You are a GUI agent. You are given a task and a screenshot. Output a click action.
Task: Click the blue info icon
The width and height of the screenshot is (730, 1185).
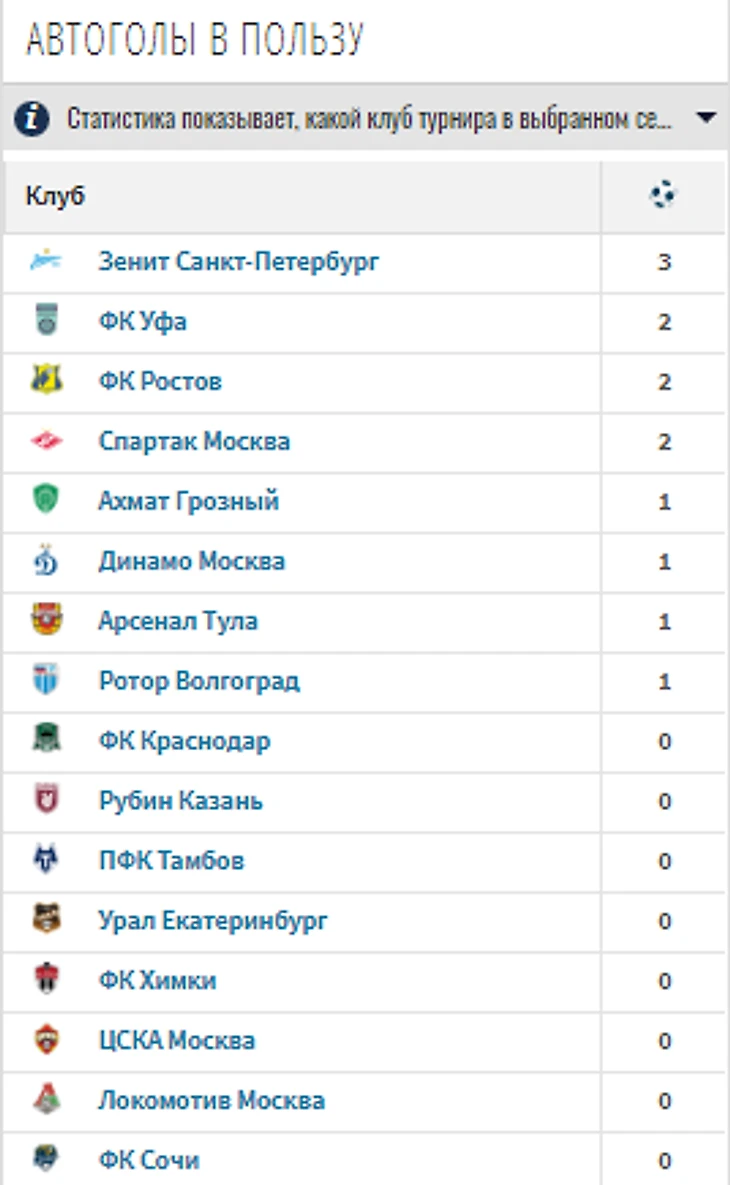(x=32, y=119)
